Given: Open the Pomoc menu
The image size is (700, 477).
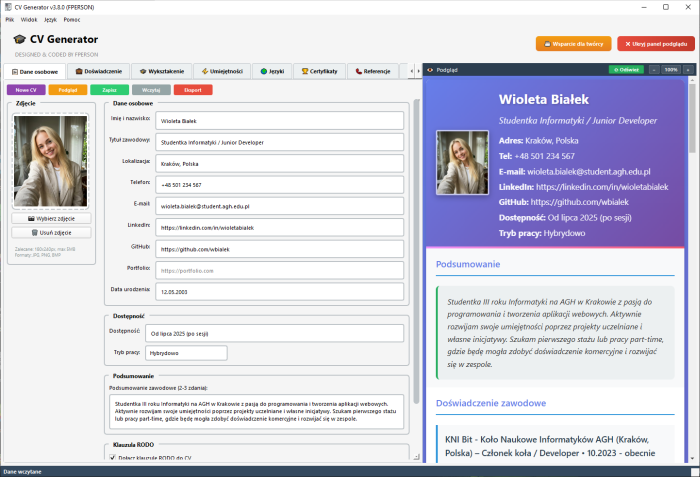Looking at the screenshot, I should point(72,20).
